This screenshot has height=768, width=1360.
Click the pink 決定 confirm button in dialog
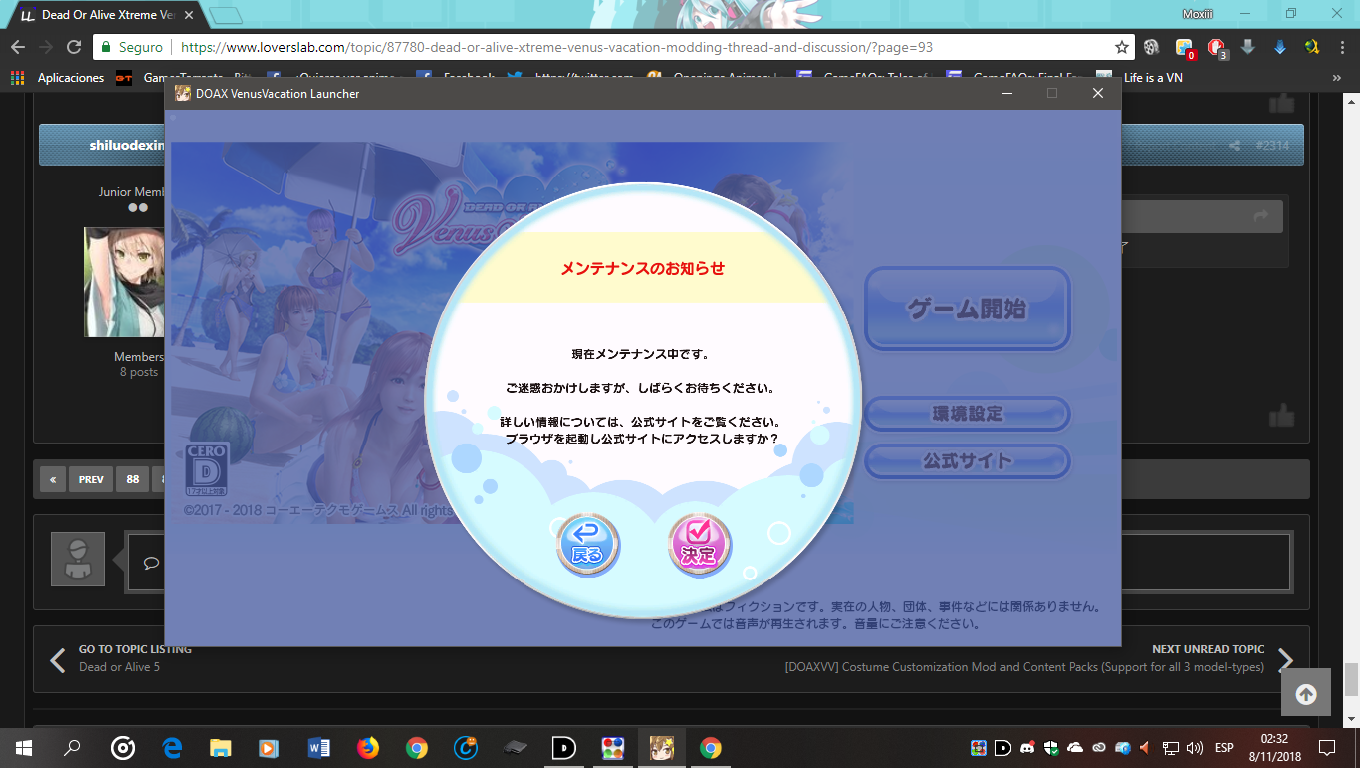coord(700,546)
